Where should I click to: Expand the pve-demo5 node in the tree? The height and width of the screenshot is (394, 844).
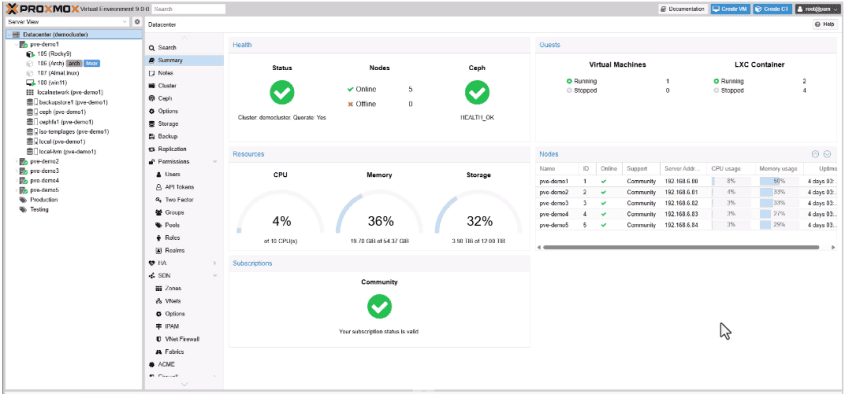coord(16,191)
